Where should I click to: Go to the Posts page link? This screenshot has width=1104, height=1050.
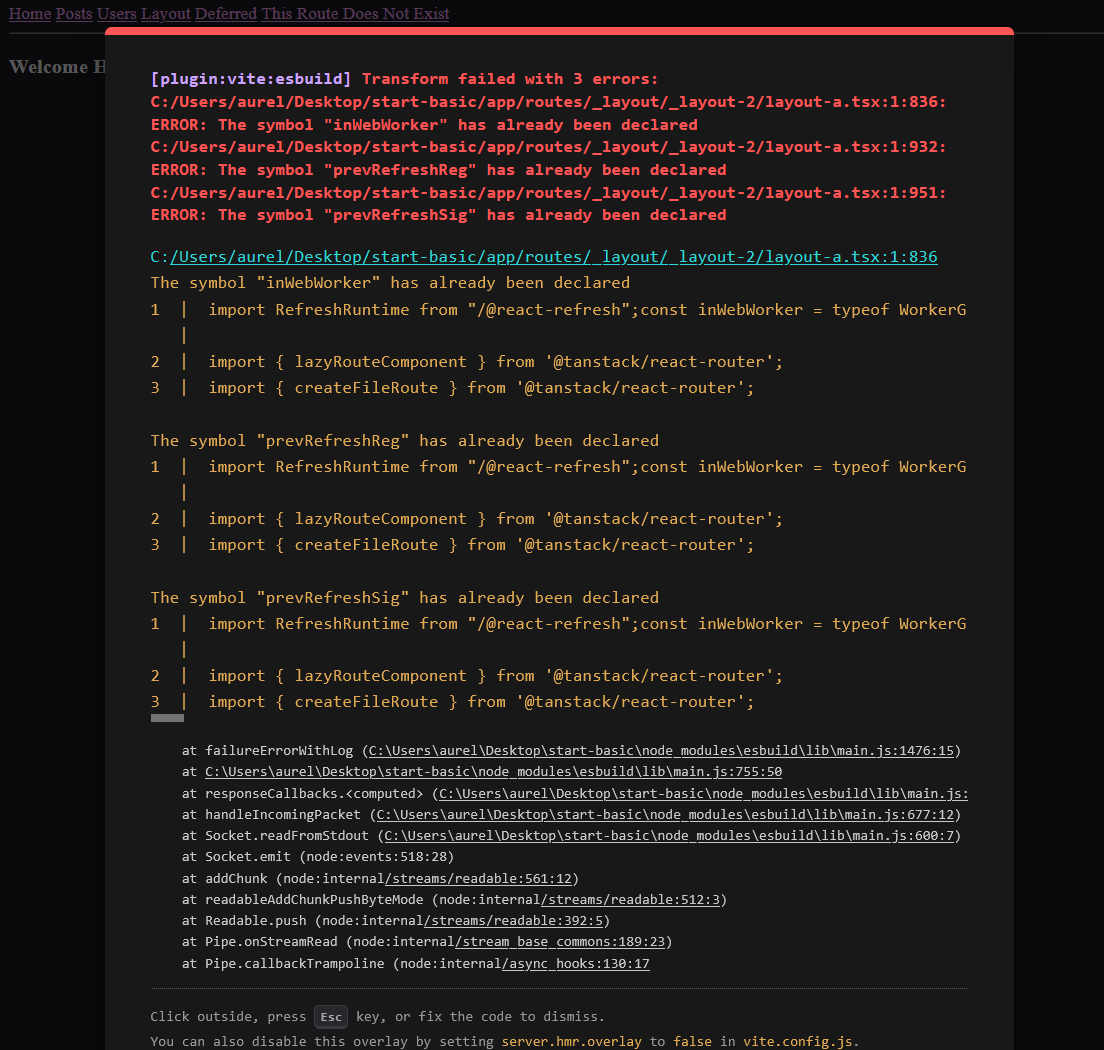[x=74, y=14]
